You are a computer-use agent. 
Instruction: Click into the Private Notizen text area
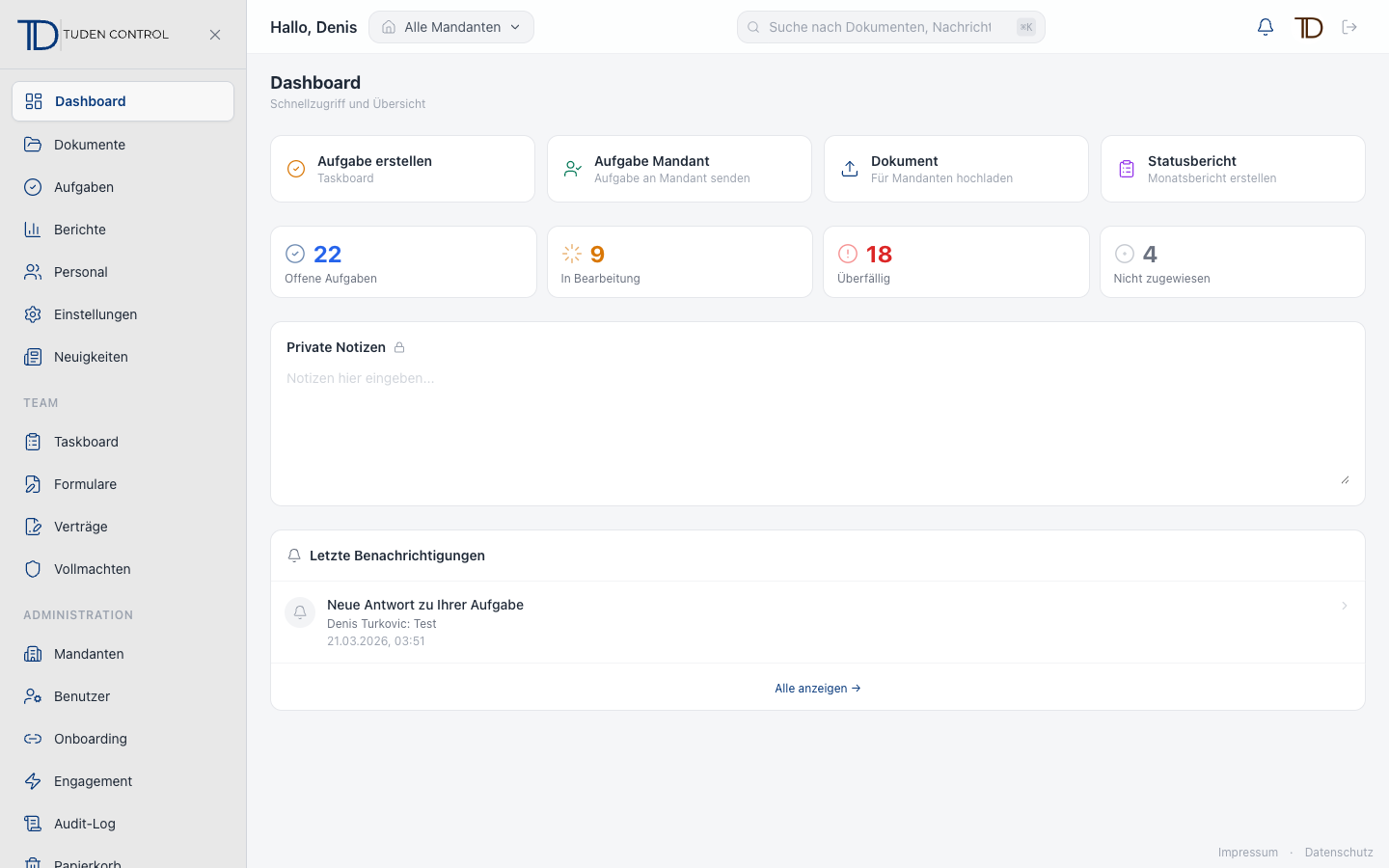[x=818, y=426]
